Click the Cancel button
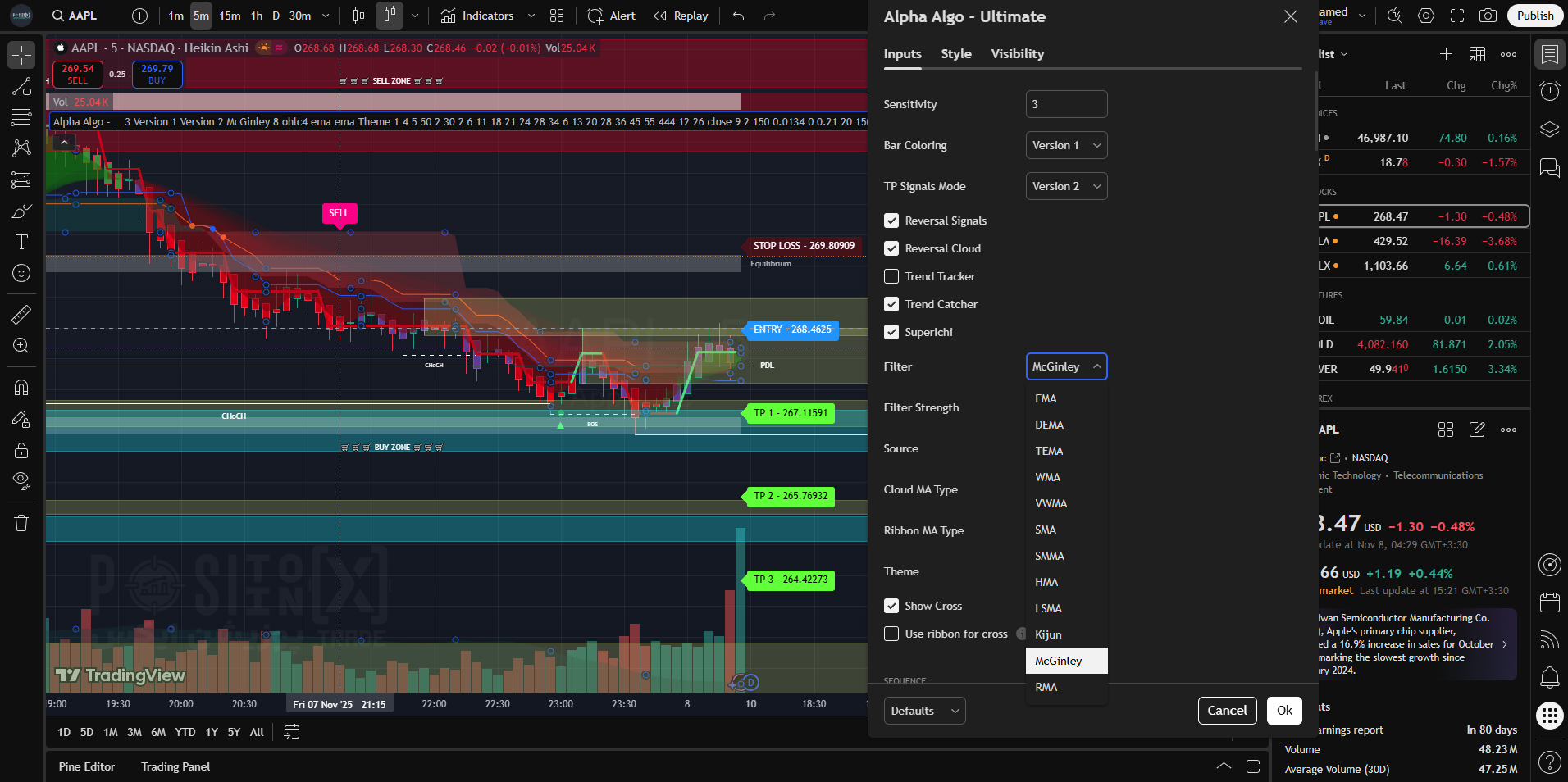The image size is (1568, 782). tap(1227, 711)
